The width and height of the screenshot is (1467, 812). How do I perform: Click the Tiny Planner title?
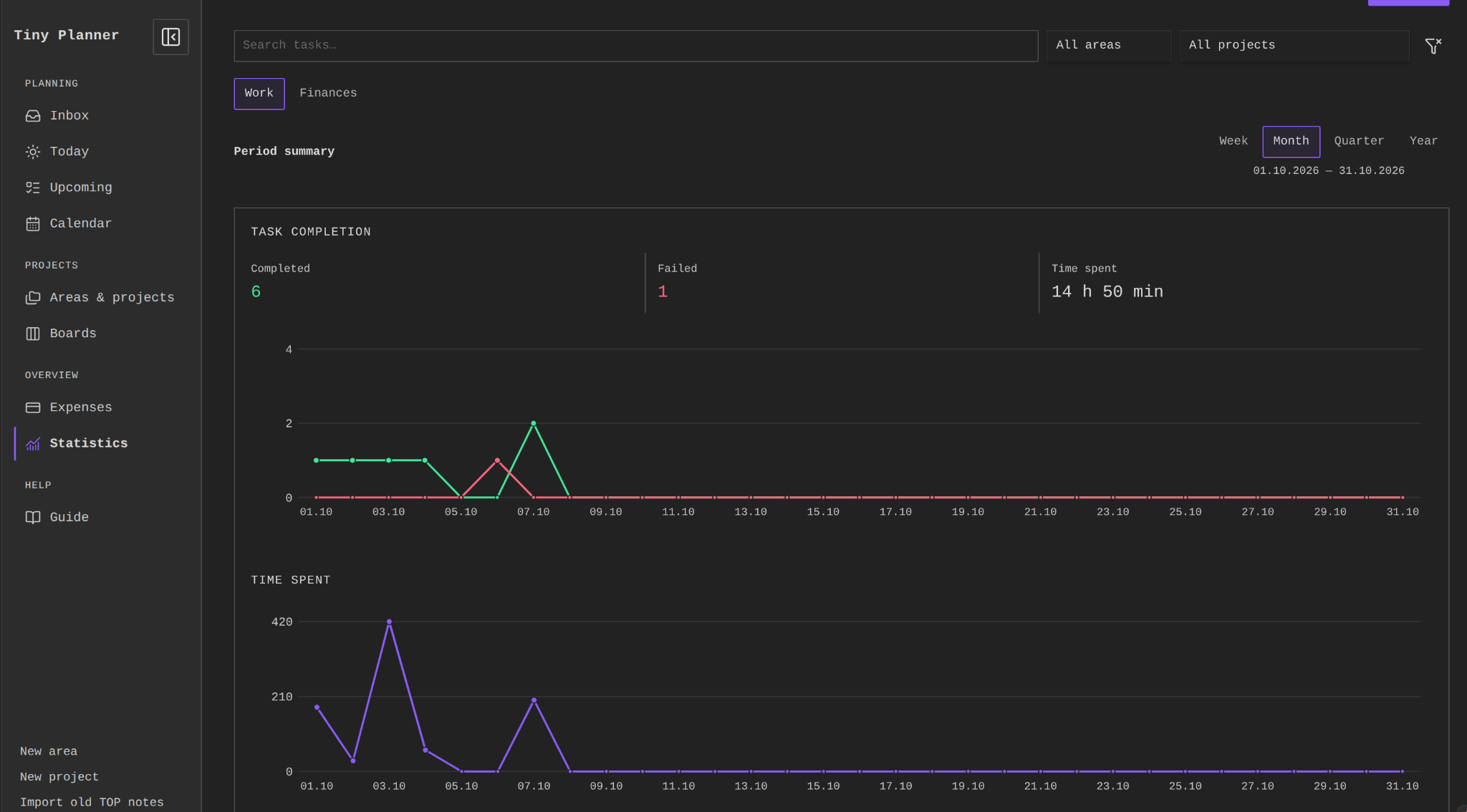point(67,35)
